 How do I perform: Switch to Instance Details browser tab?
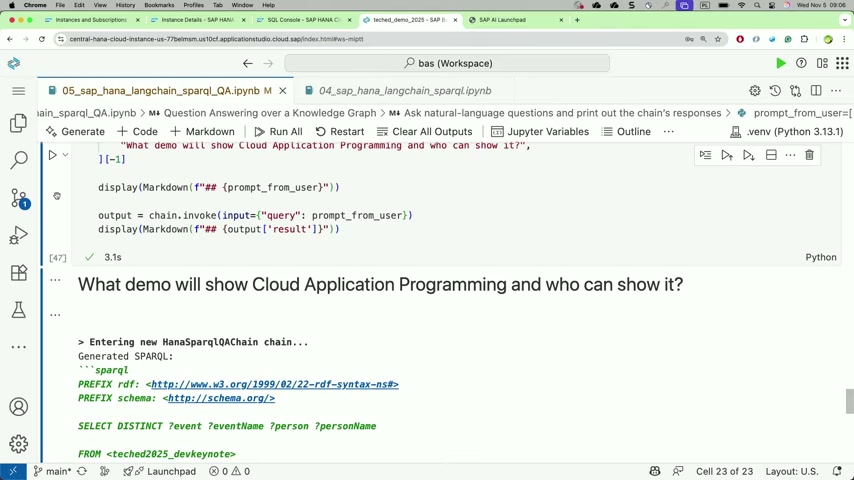coord(198,20)
